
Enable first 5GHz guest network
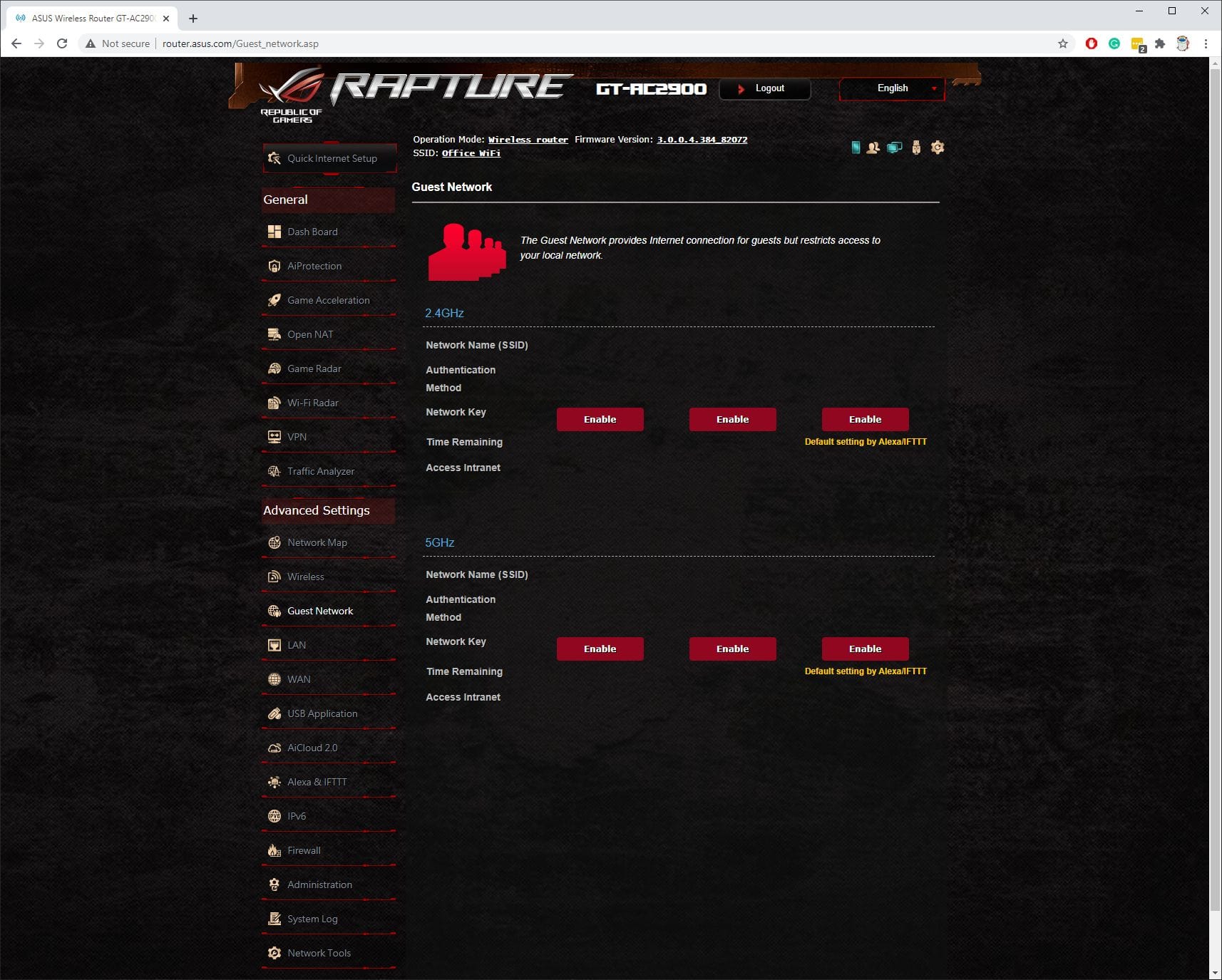click(x=600, y=649)
